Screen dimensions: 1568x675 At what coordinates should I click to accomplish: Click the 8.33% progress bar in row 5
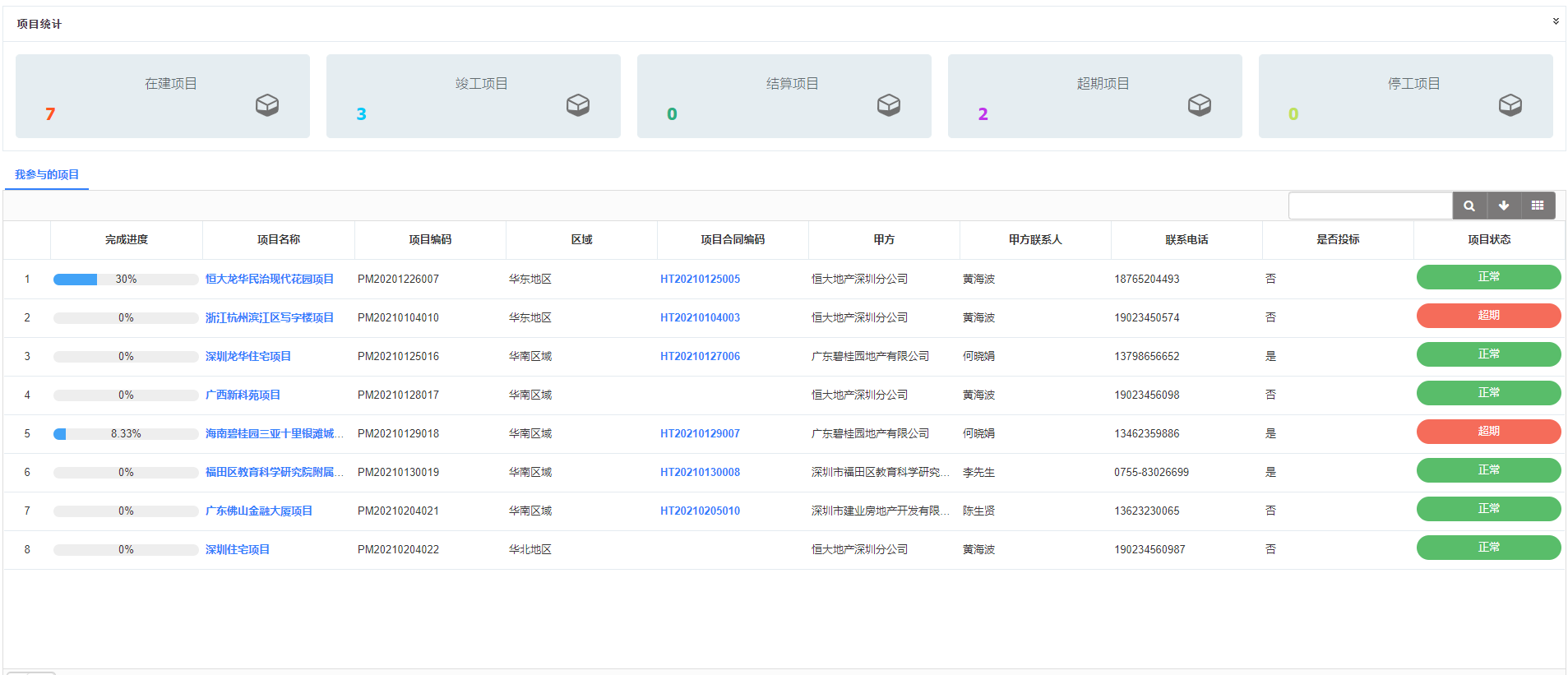tap(126, 434)
